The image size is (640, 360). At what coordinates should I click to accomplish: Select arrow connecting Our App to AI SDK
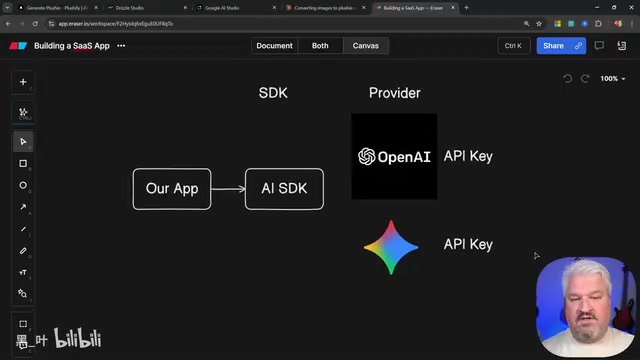point(228,189)
